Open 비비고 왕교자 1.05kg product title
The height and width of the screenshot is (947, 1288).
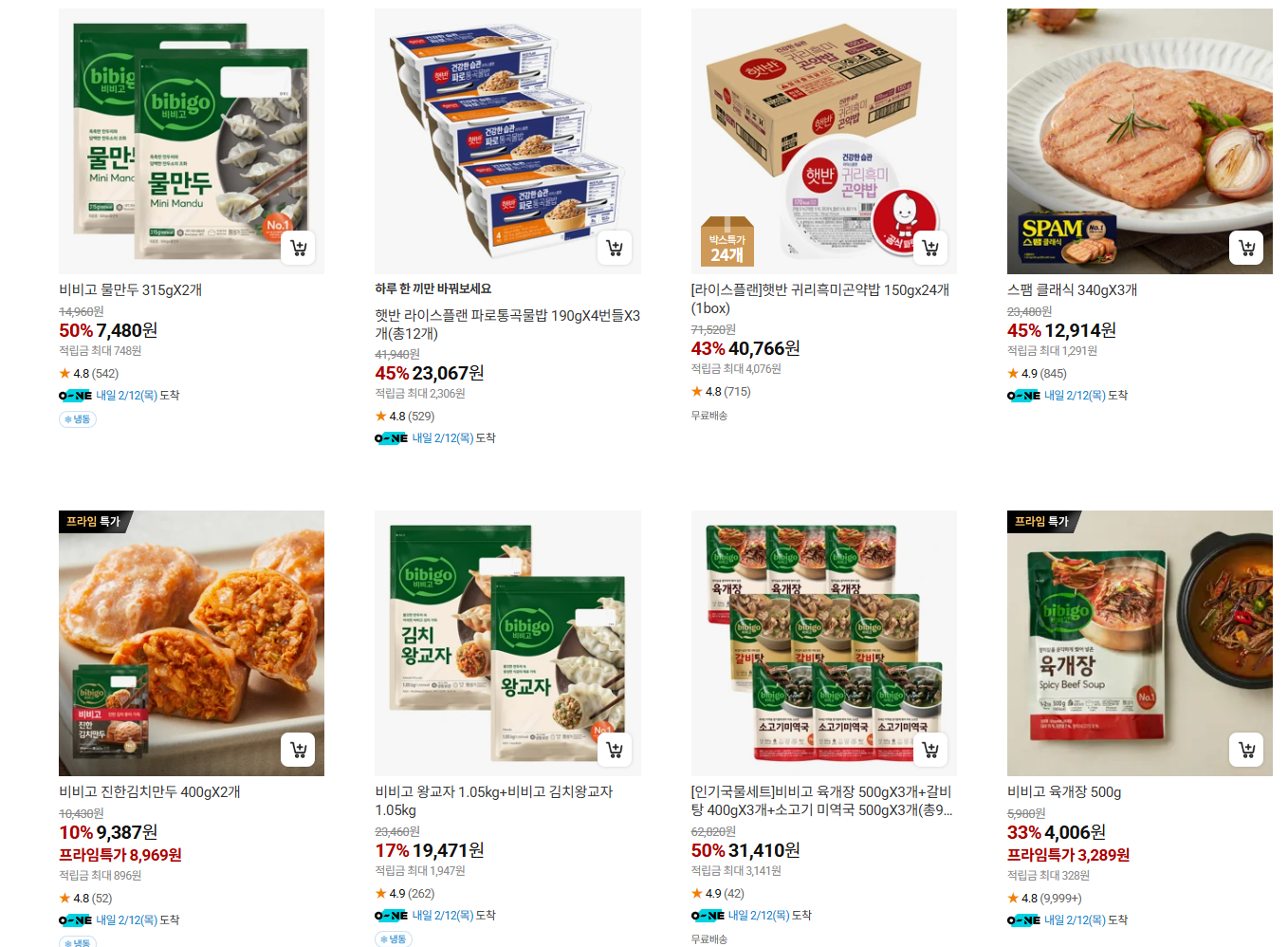[x=494, y=801]
